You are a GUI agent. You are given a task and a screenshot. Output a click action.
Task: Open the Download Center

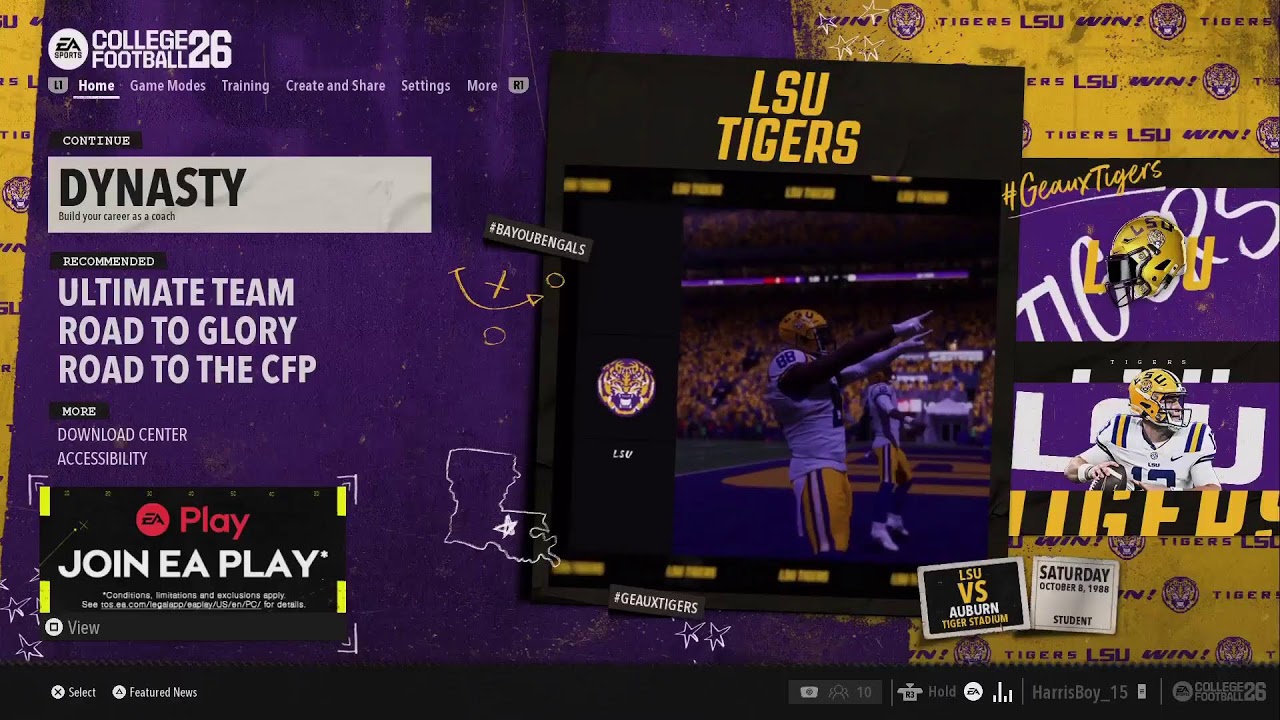122,435
